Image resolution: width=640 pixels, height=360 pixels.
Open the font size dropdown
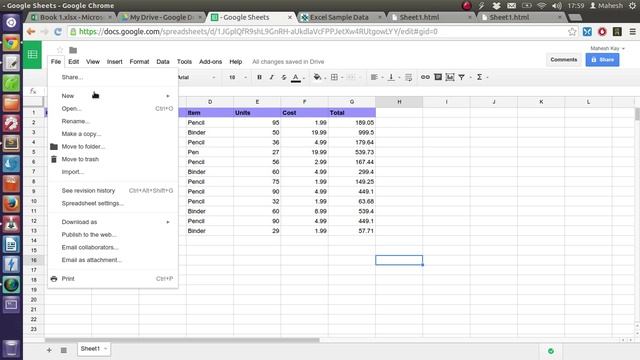(238, 77)
